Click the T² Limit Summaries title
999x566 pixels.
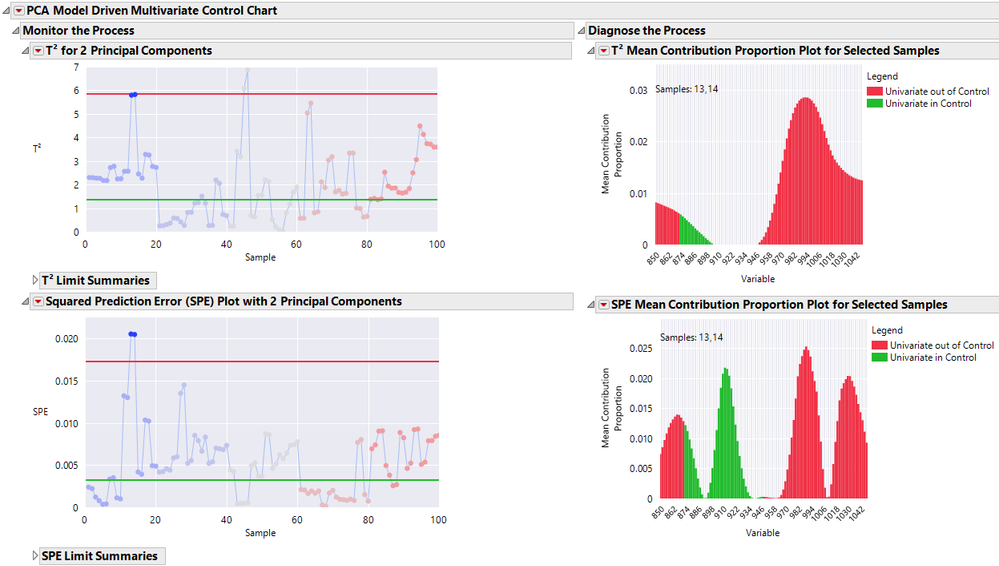(x=96, y=280)
